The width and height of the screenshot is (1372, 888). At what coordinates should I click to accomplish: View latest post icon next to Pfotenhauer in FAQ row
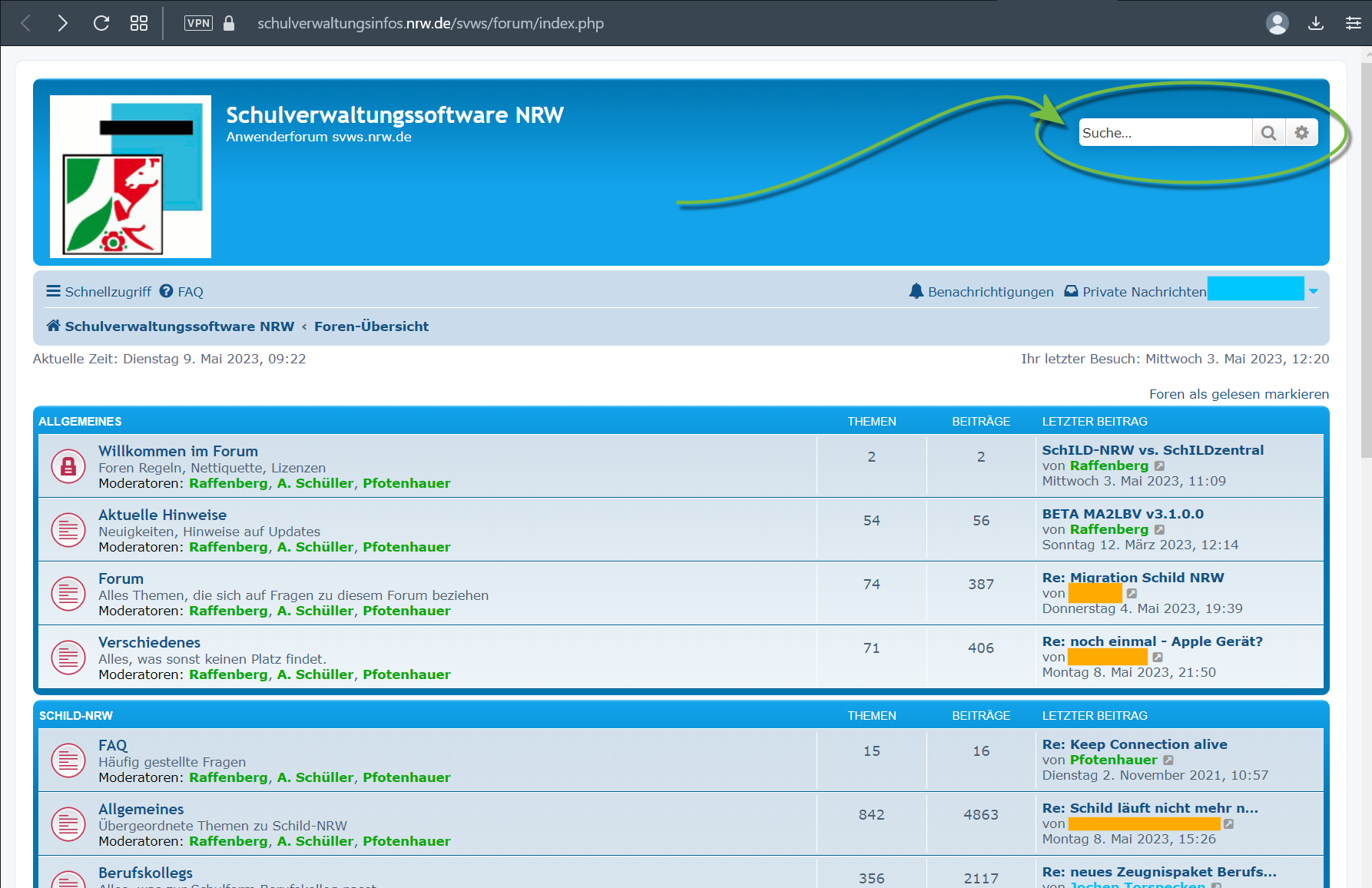pyautogui.click(x=1168, y=760)
